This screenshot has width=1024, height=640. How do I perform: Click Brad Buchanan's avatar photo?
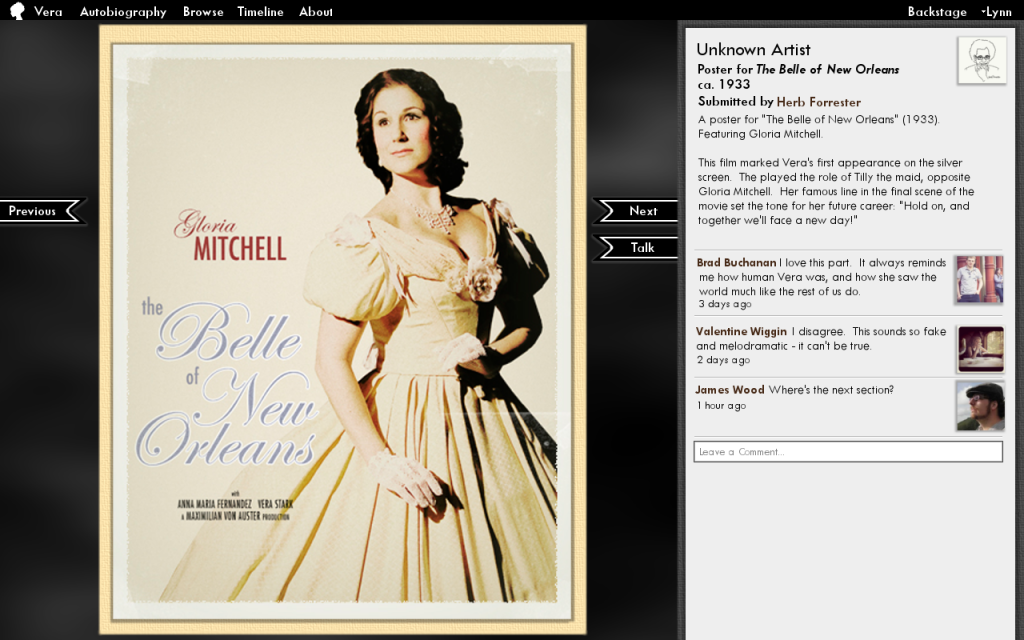980,279
